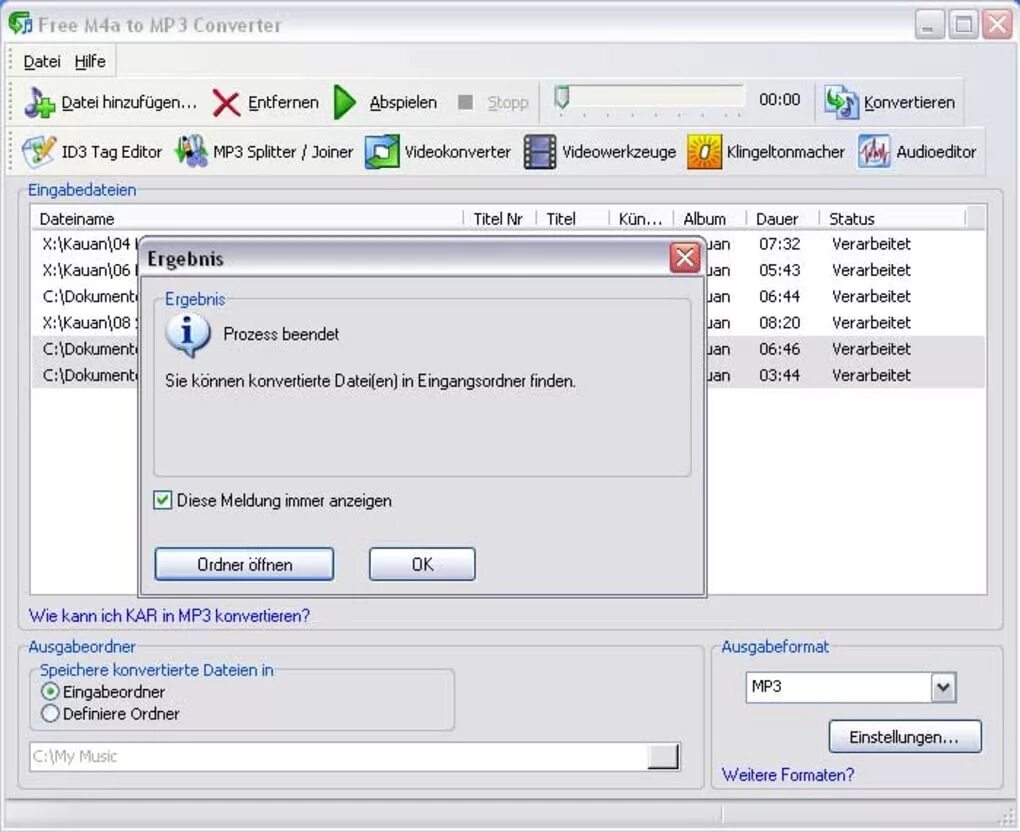The width and height of the screenshot is (1020, 832).
Task: Sort by the Dauer column header
Action: [x=782, y=219]
